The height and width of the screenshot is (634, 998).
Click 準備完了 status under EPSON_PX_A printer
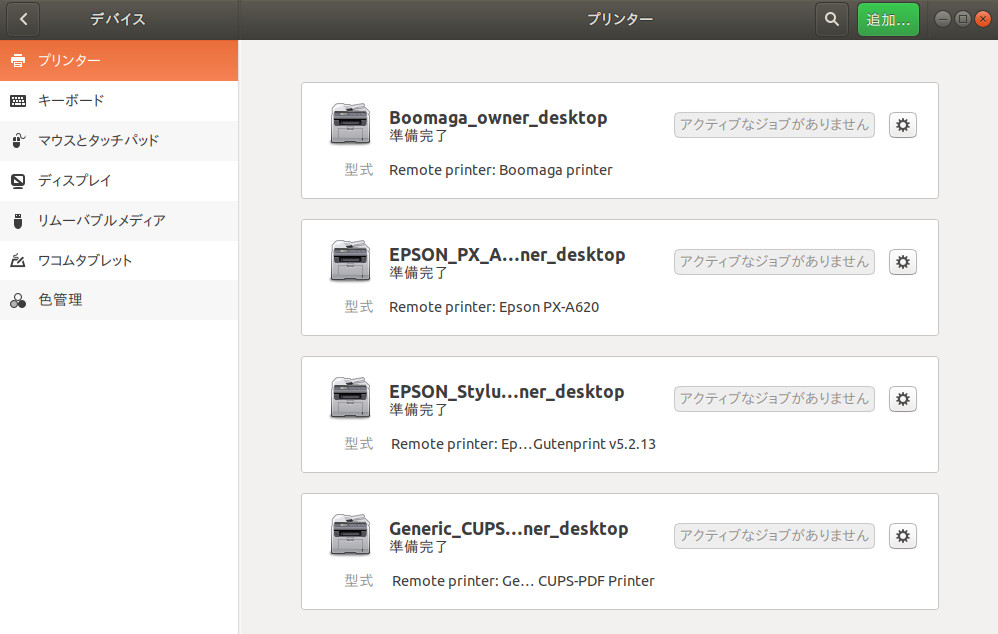coord(418,272)
